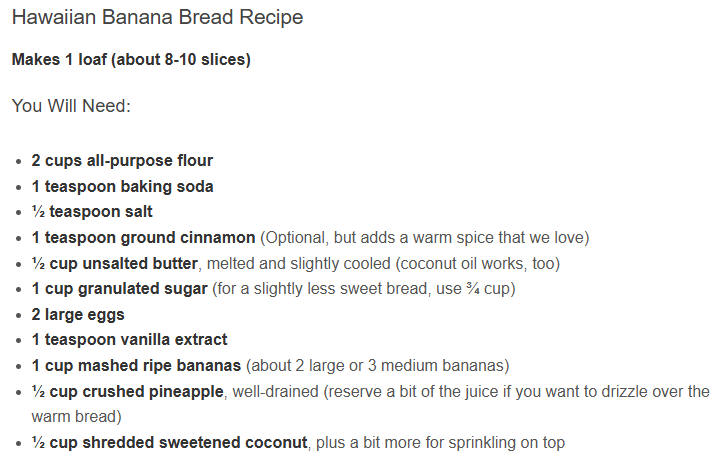Click '1 teaspoon ground cinnamon' bold text
720x460 pixels.
tap(143, 238)
